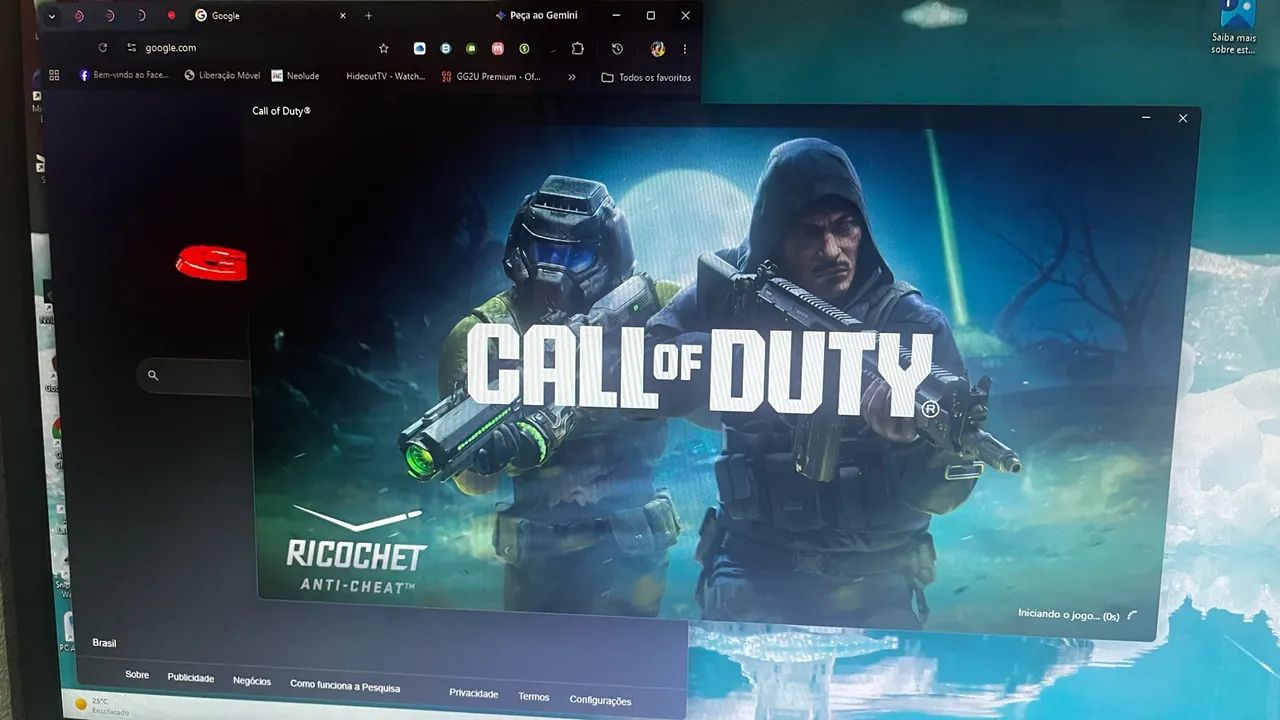Open Termos footer link
Viewport: 1280px width, 720px height.
[x=534, y=697]
